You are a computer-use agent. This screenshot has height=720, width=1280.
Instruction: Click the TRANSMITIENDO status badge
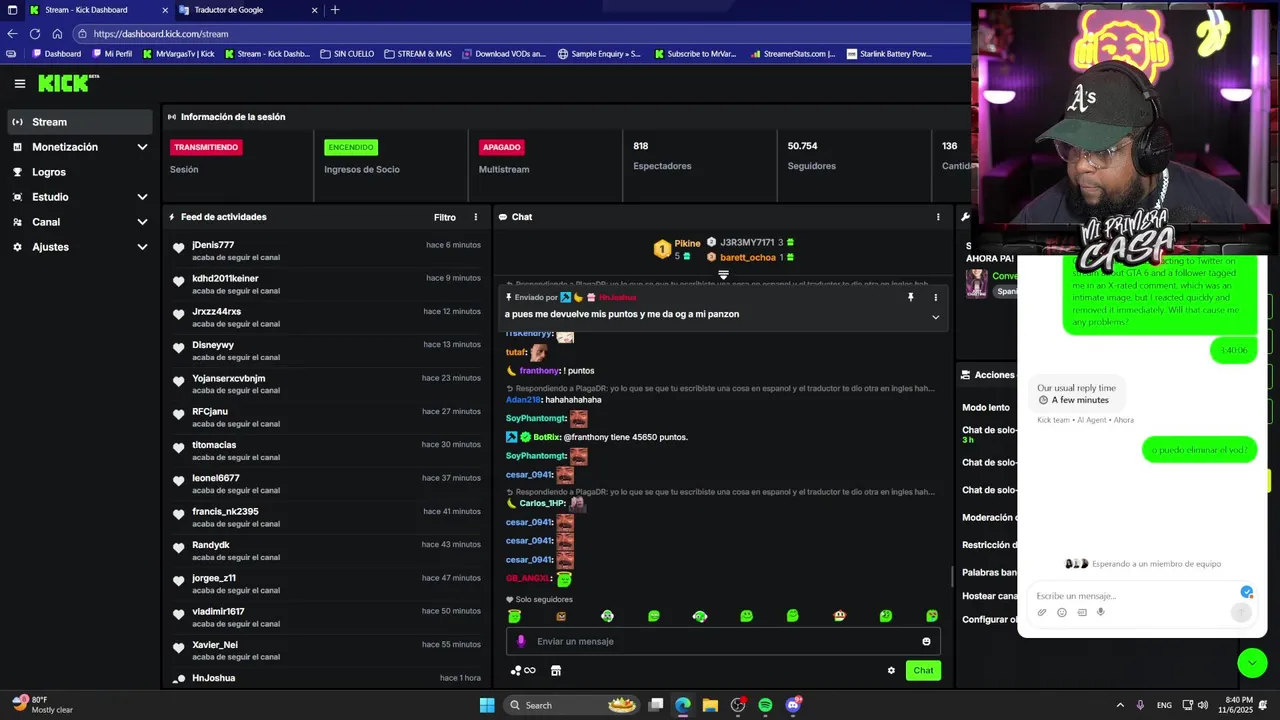206,147
